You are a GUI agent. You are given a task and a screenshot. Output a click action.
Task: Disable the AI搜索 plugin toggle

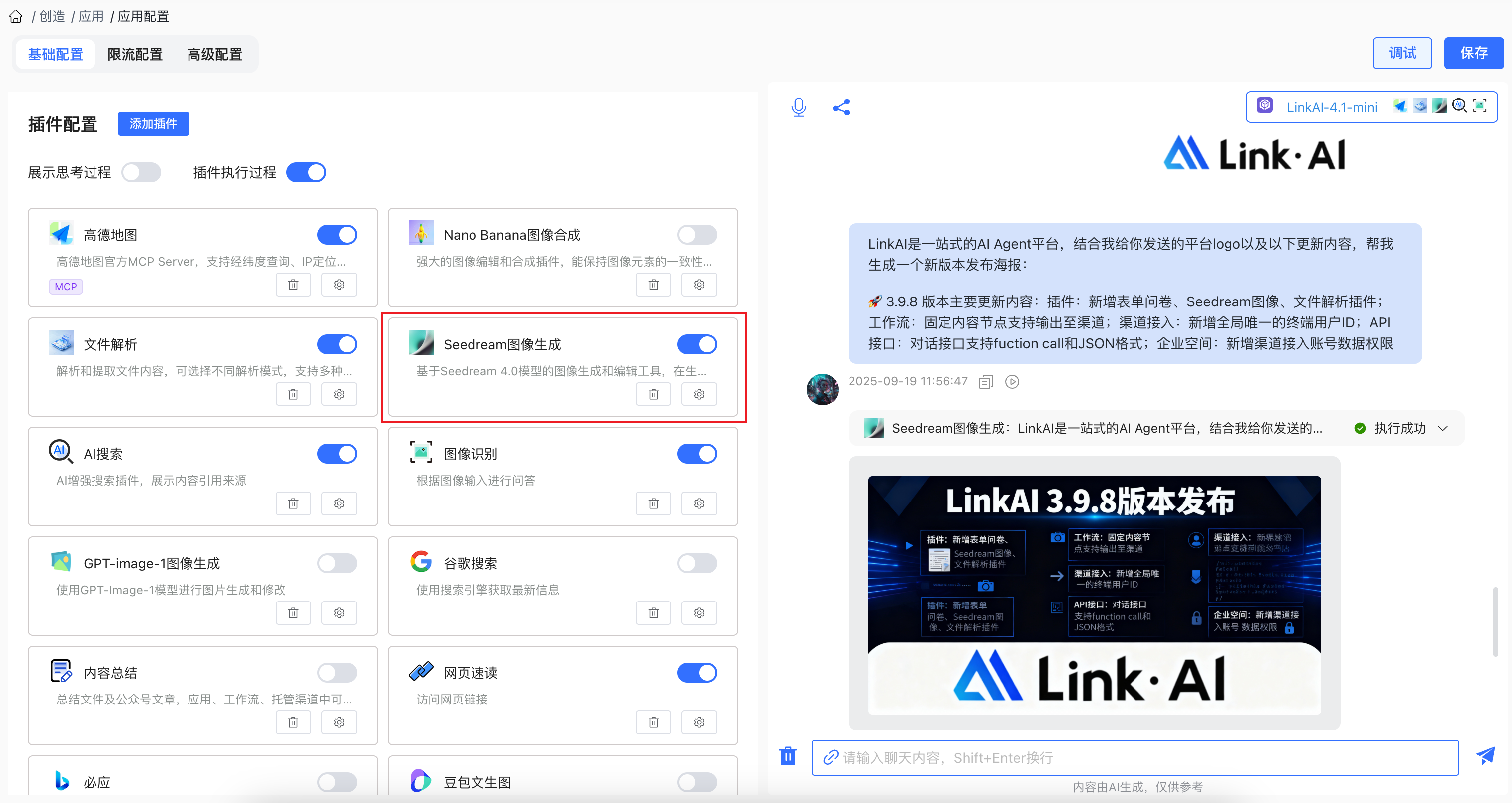[337, 454]
